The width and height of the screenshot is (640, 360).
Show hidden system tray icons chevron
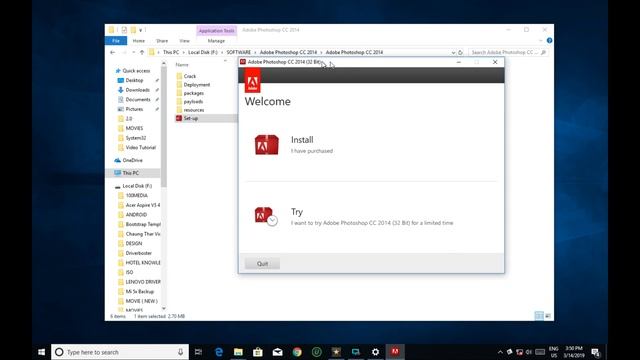click(500, 352)
